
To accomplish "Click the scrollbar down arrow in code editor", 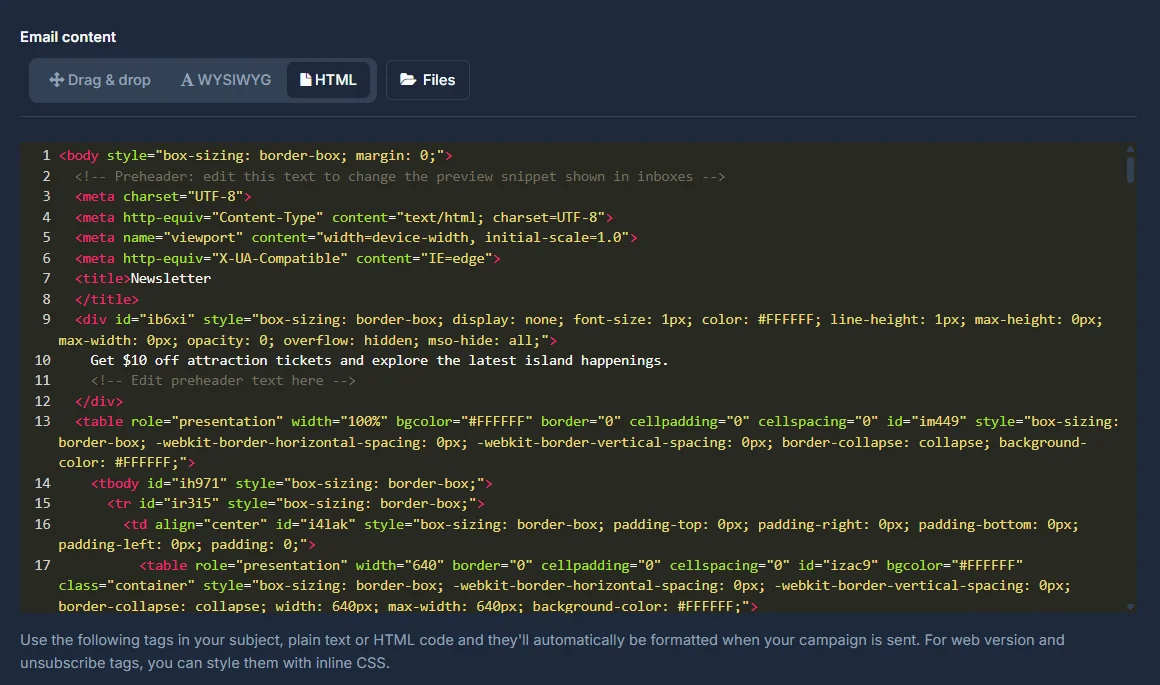I will [x=1130, y=607].
